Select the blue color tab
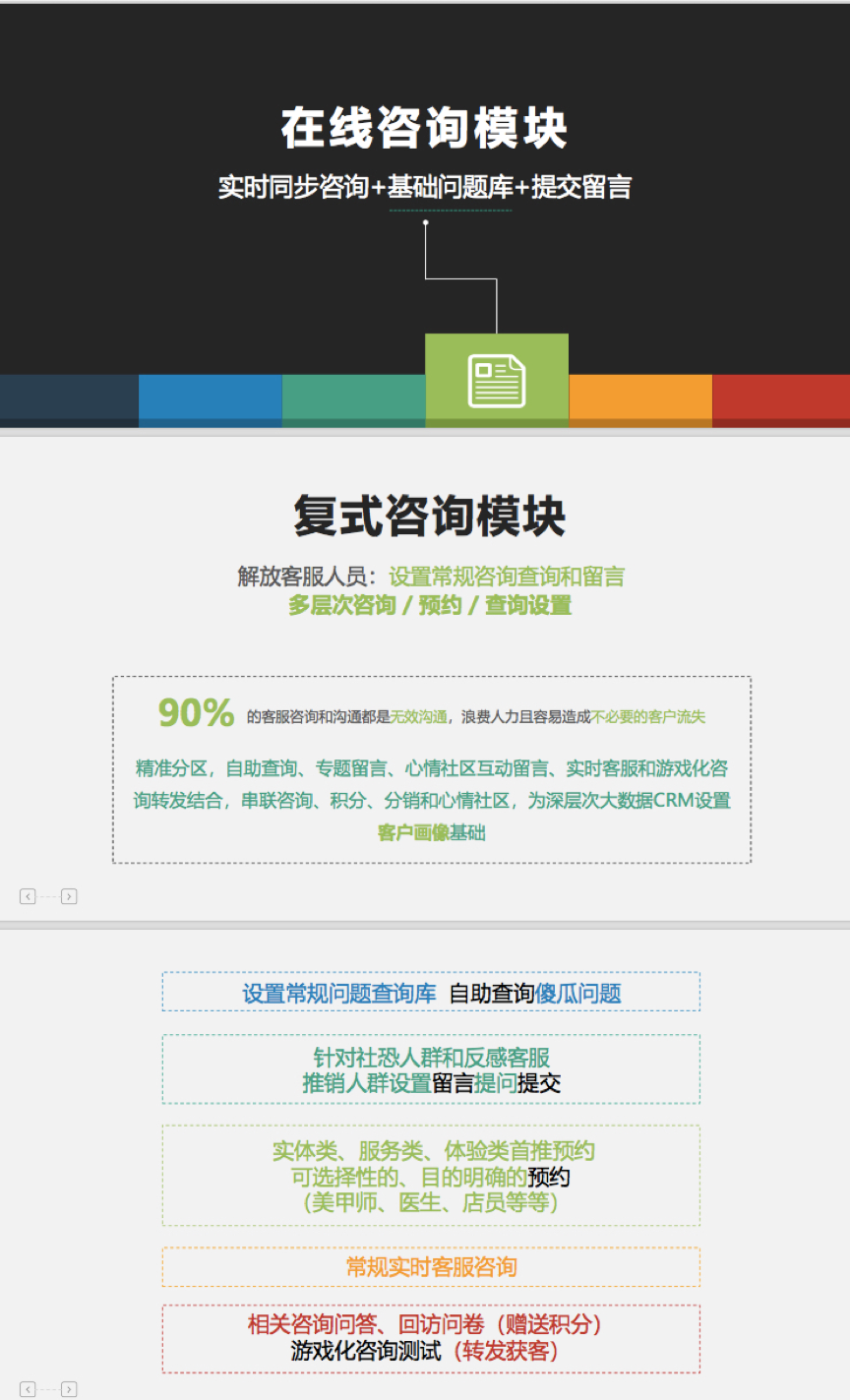Viewport: 850px width, 1400px height. (211, 400)
